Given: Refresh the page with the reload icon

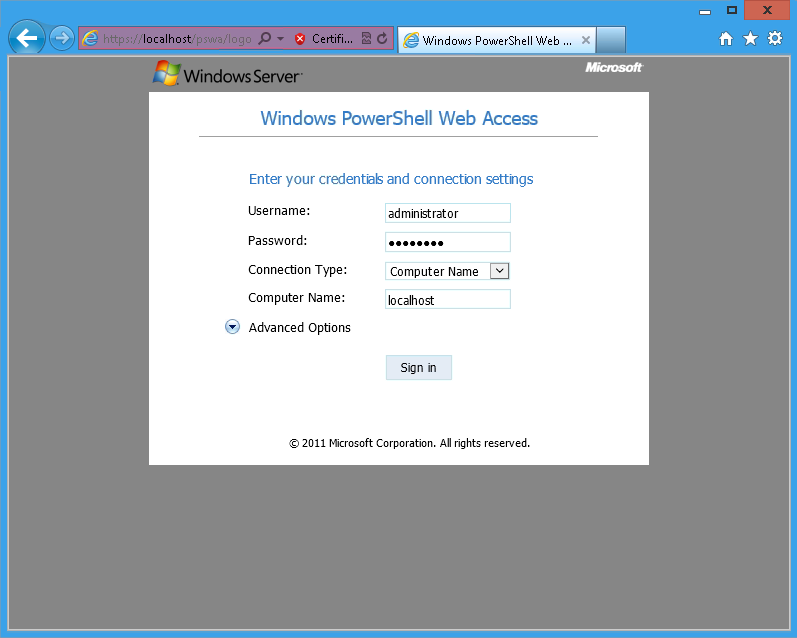Looking at the screenshot, I should point(383,39).
